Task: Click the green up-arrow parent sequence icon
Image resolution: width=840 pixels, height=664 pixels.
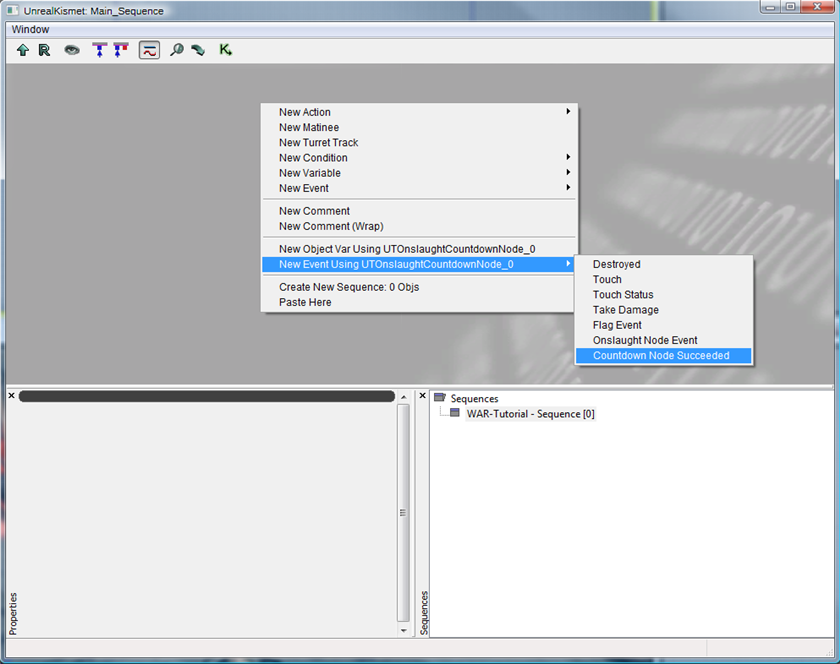Action: pyautogui.click(x=22, y=50)
